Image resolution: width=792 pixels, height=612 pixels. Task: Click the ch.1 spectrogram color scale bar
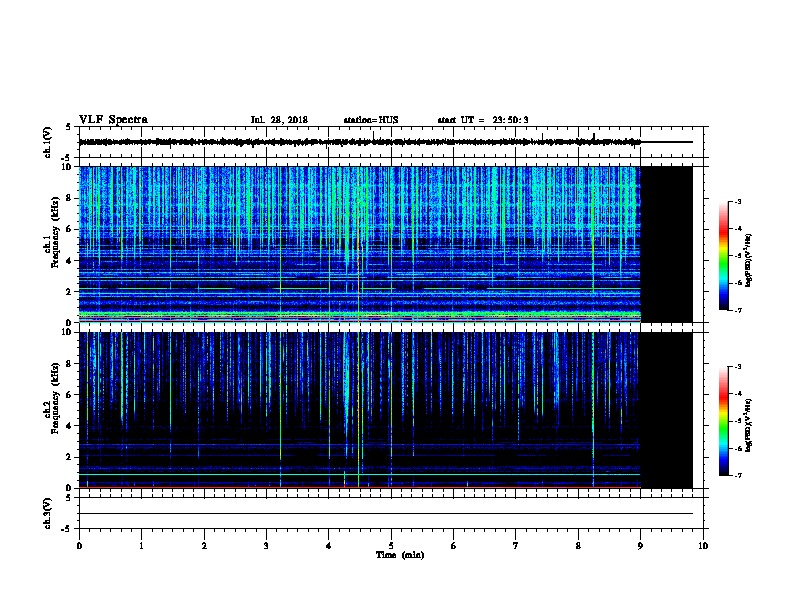click(x=723, y=256)
